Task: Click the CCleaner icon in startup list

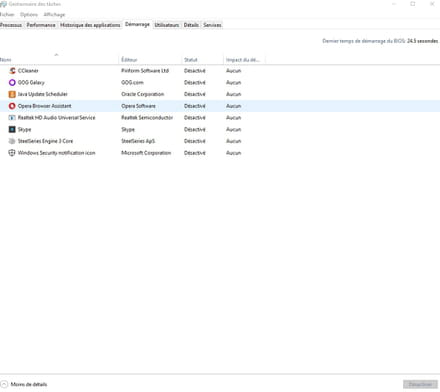Action: click(x=12, y=71)
